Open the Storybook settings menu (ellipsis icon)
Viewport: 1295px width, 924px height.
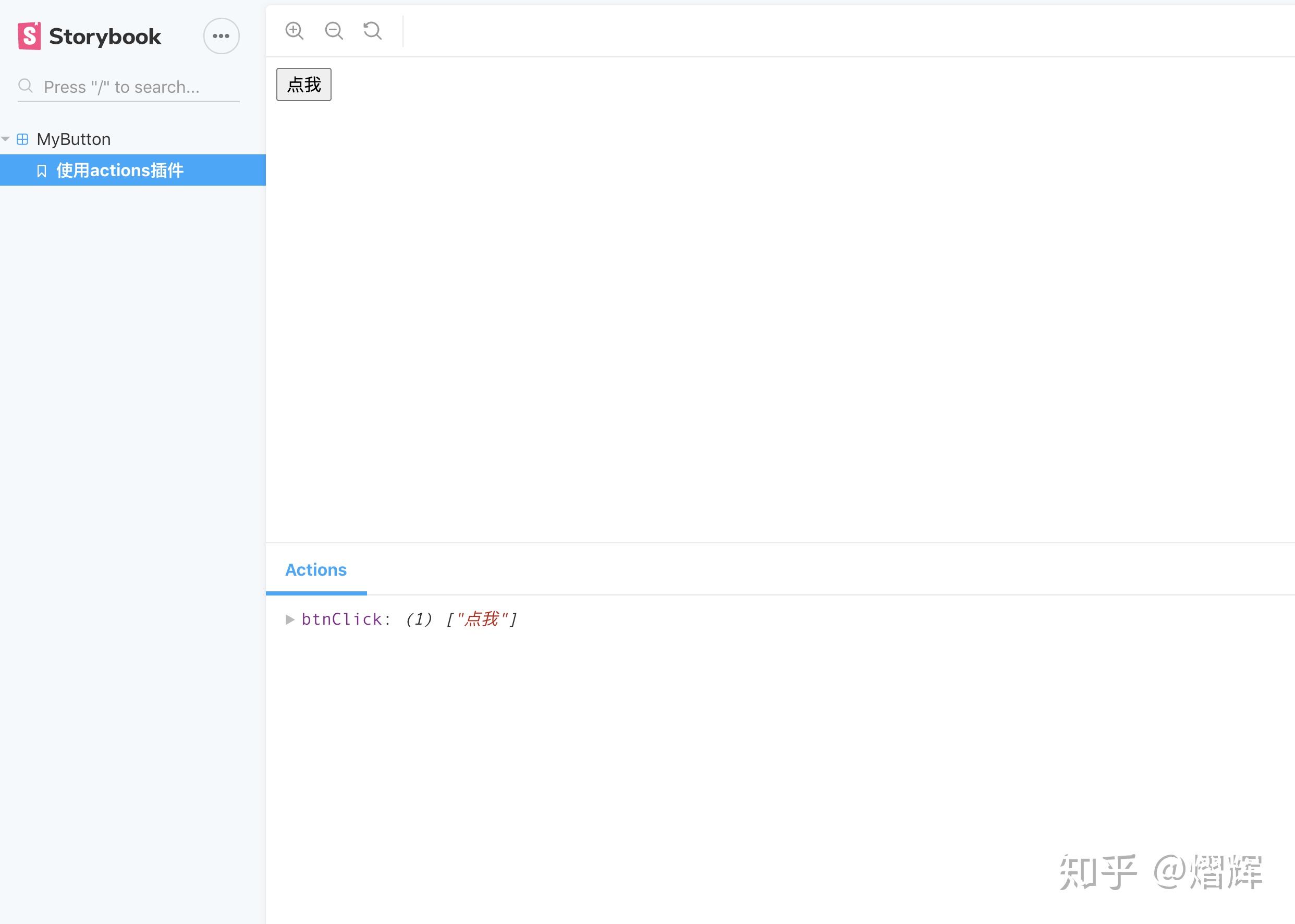[221, 35]
